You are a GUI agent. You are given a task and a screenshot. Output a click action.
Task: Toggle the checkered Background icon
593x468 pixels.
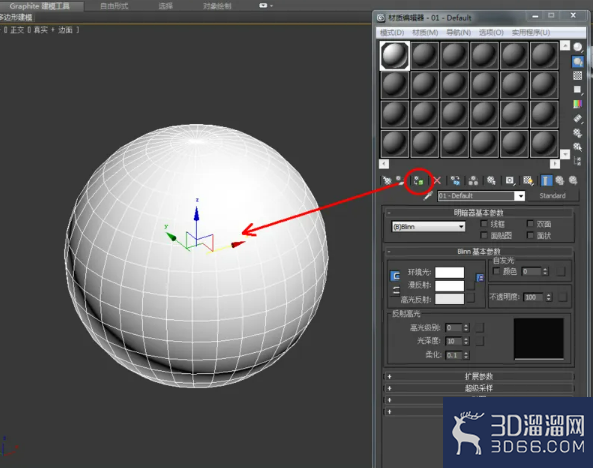577,76
